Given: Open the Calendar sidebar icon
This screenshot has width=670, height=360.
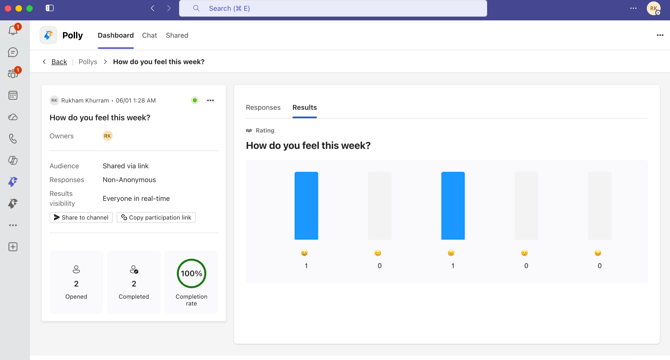Looking at the screenshot, I should 13,95.
